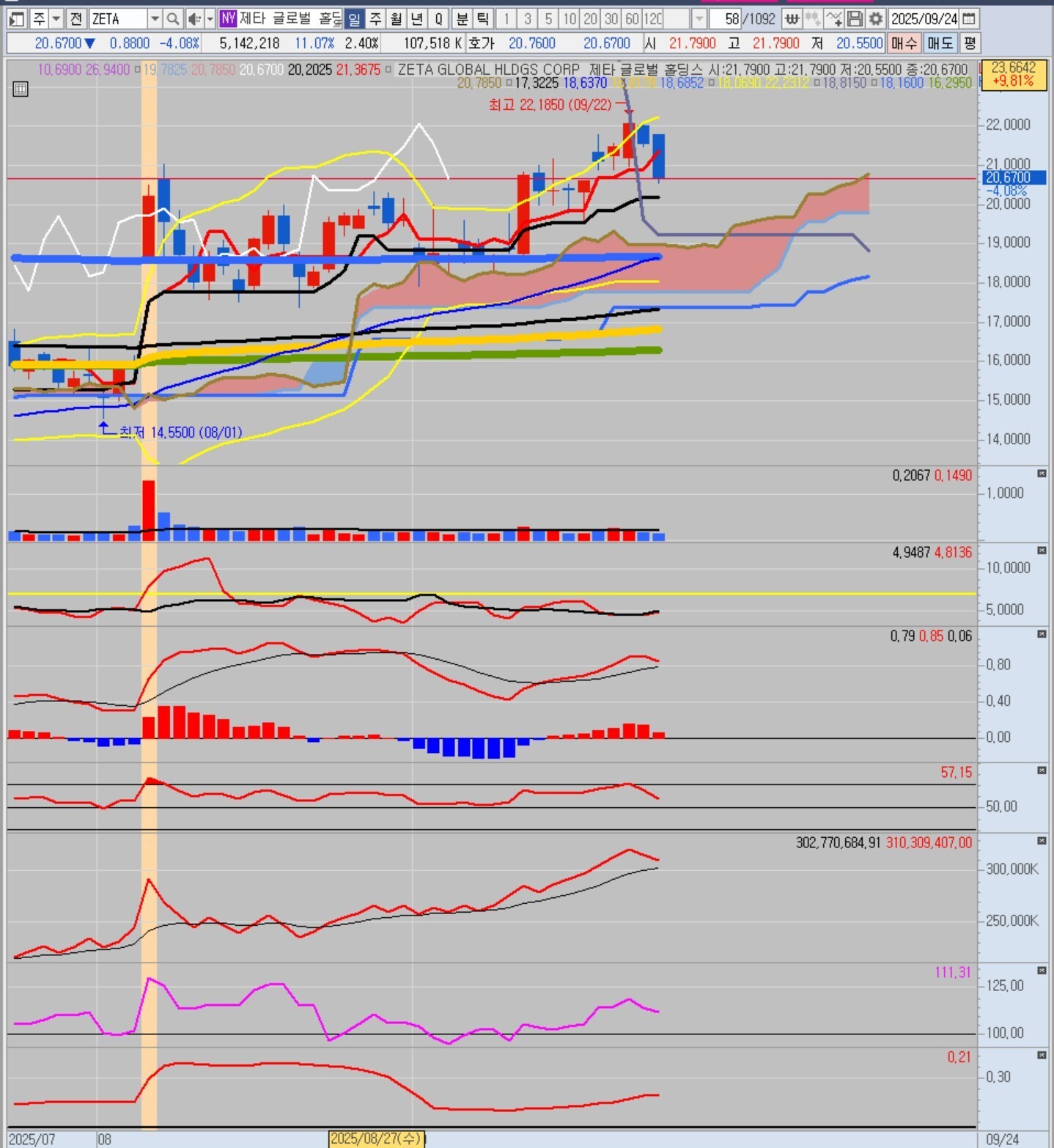Click the NY exchange badge
Image resolution: width=1054 pixels, height=1148 pixels.
pos(228,18)
